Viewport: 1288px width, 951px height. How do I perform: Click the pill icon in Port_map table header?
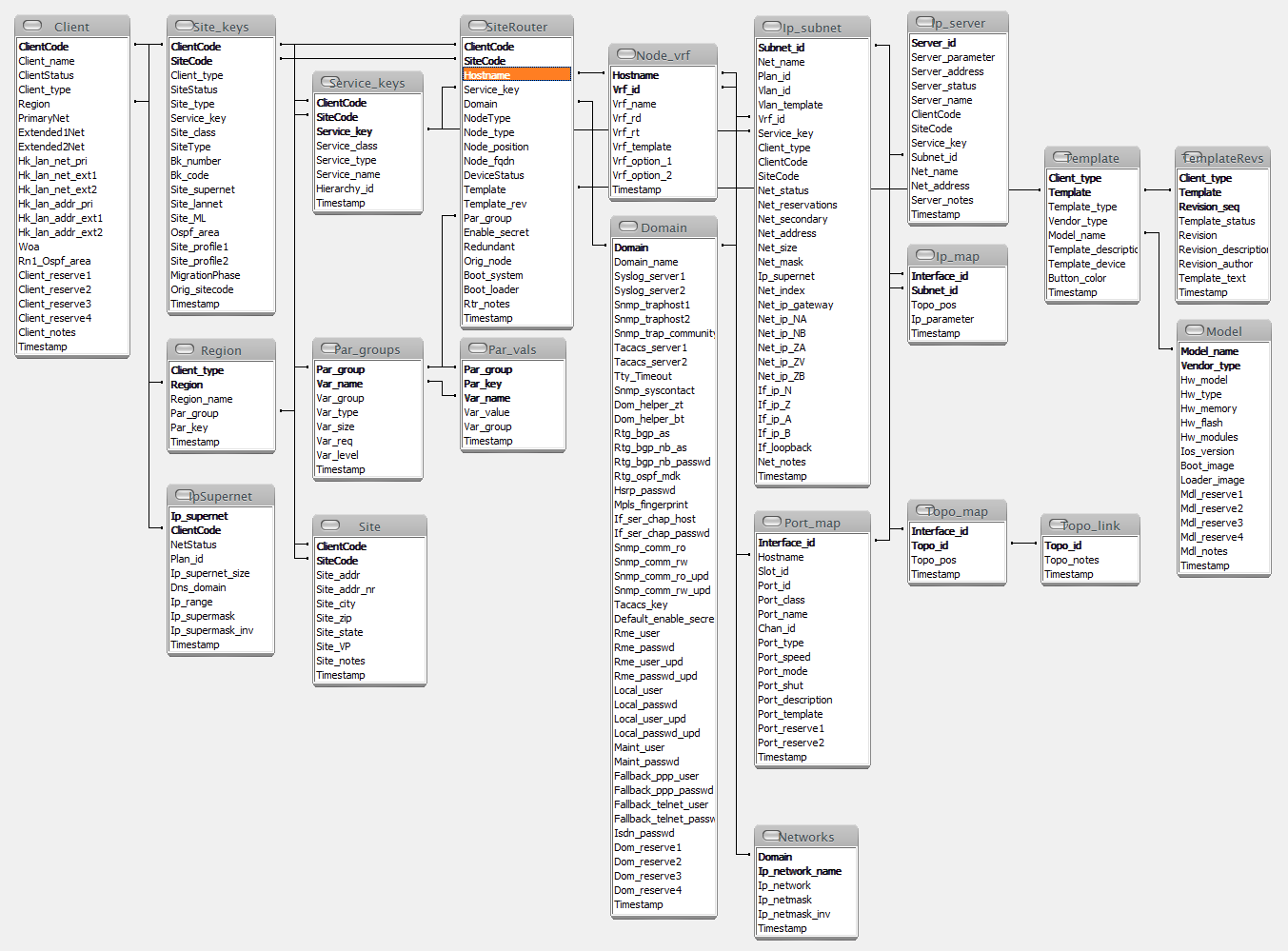772,522
